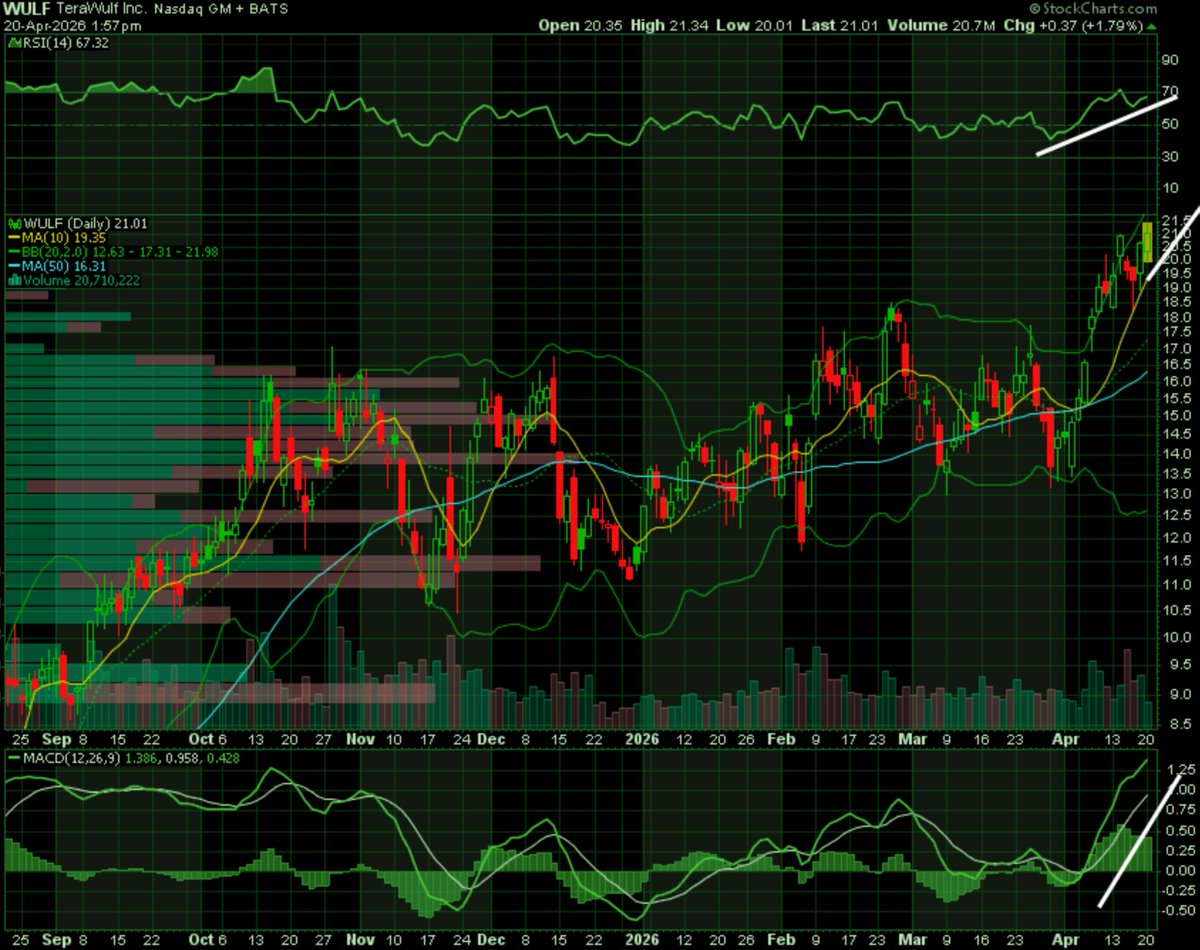Screen dimensions: 1200x950
Task: Click the Nov label under MACD panel
Action: click(360, 942)
